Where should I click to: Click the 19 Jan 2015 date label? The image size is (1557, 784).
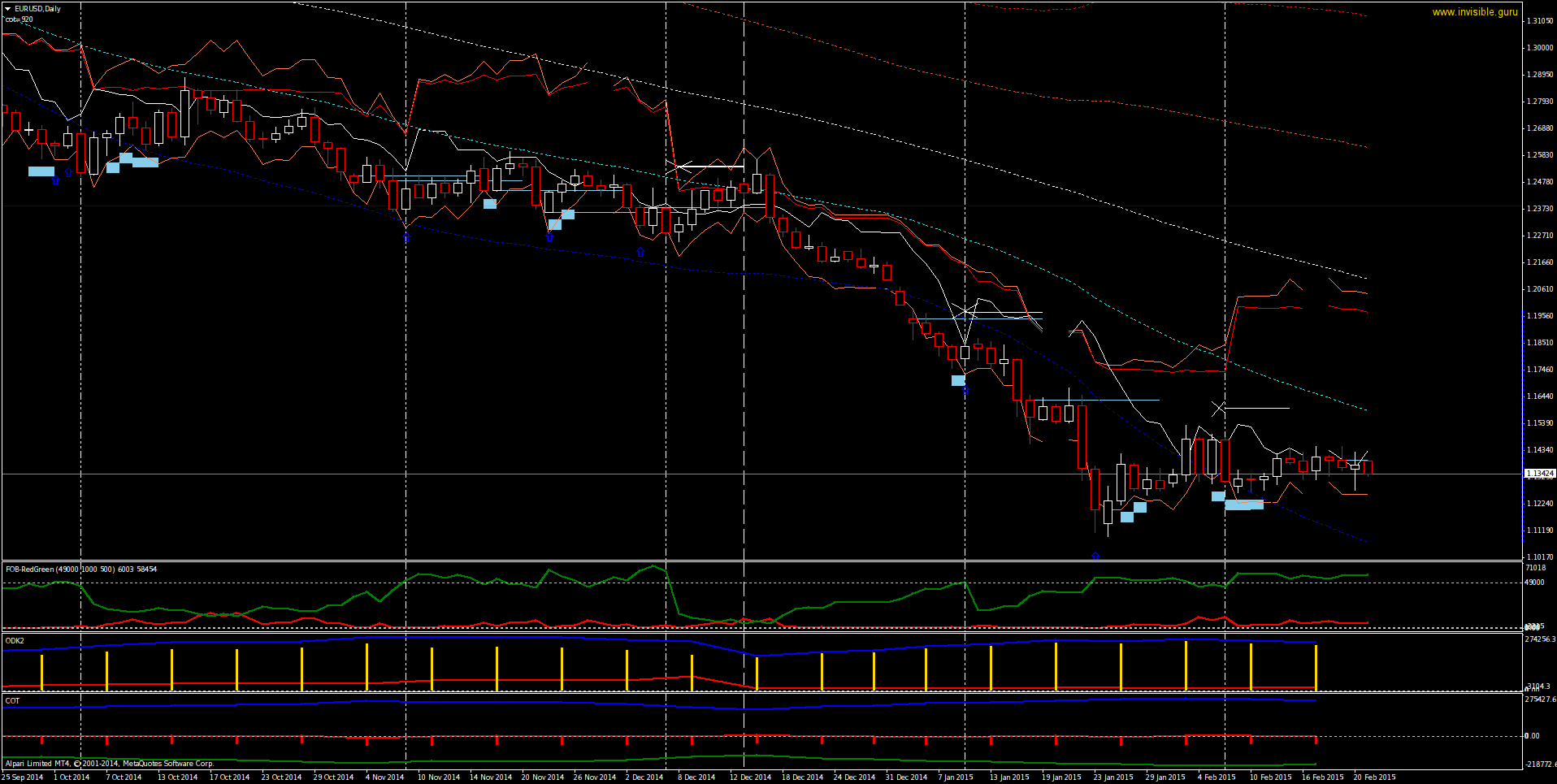(1061, 778)
